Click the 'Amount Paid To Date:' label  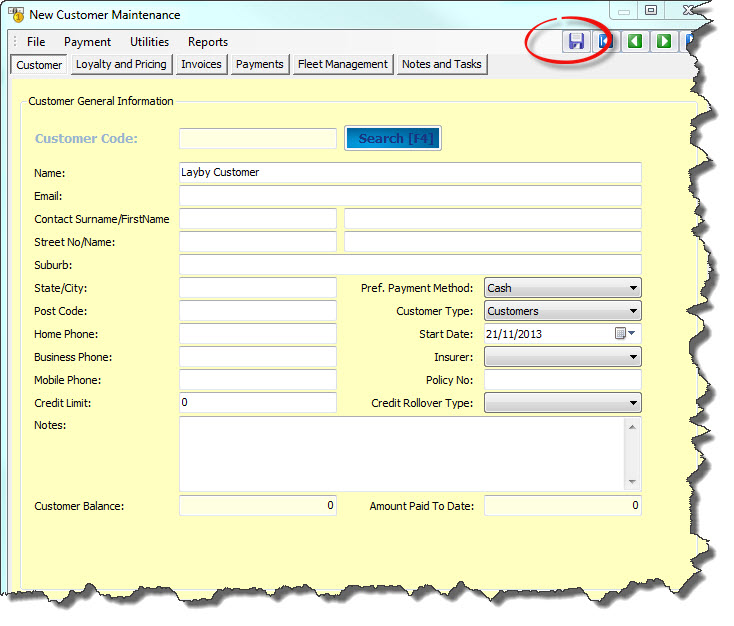point(421,506)
